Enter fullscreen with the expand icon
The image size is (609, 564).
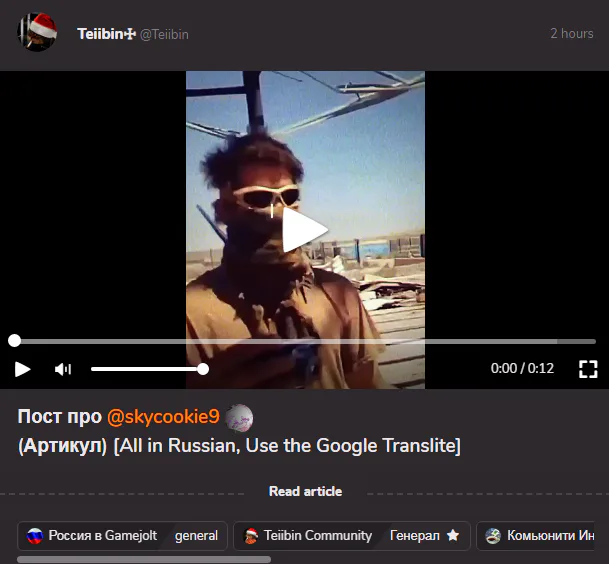(x=588, y=369)
